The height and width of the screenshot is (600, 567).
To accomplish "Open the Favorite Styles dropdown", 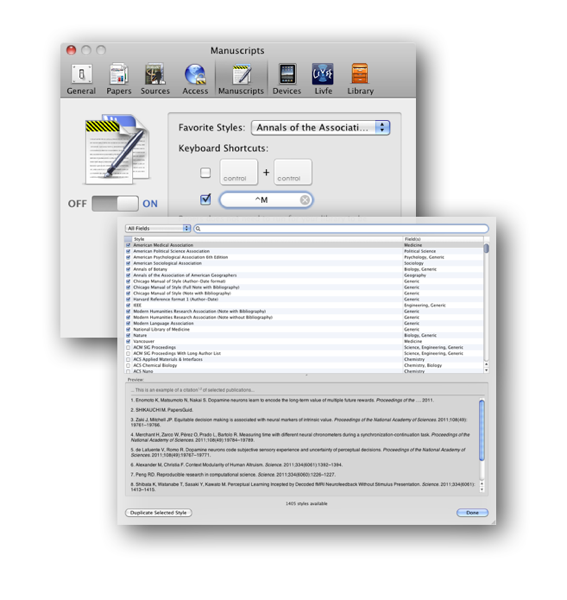I will (321, 128).
